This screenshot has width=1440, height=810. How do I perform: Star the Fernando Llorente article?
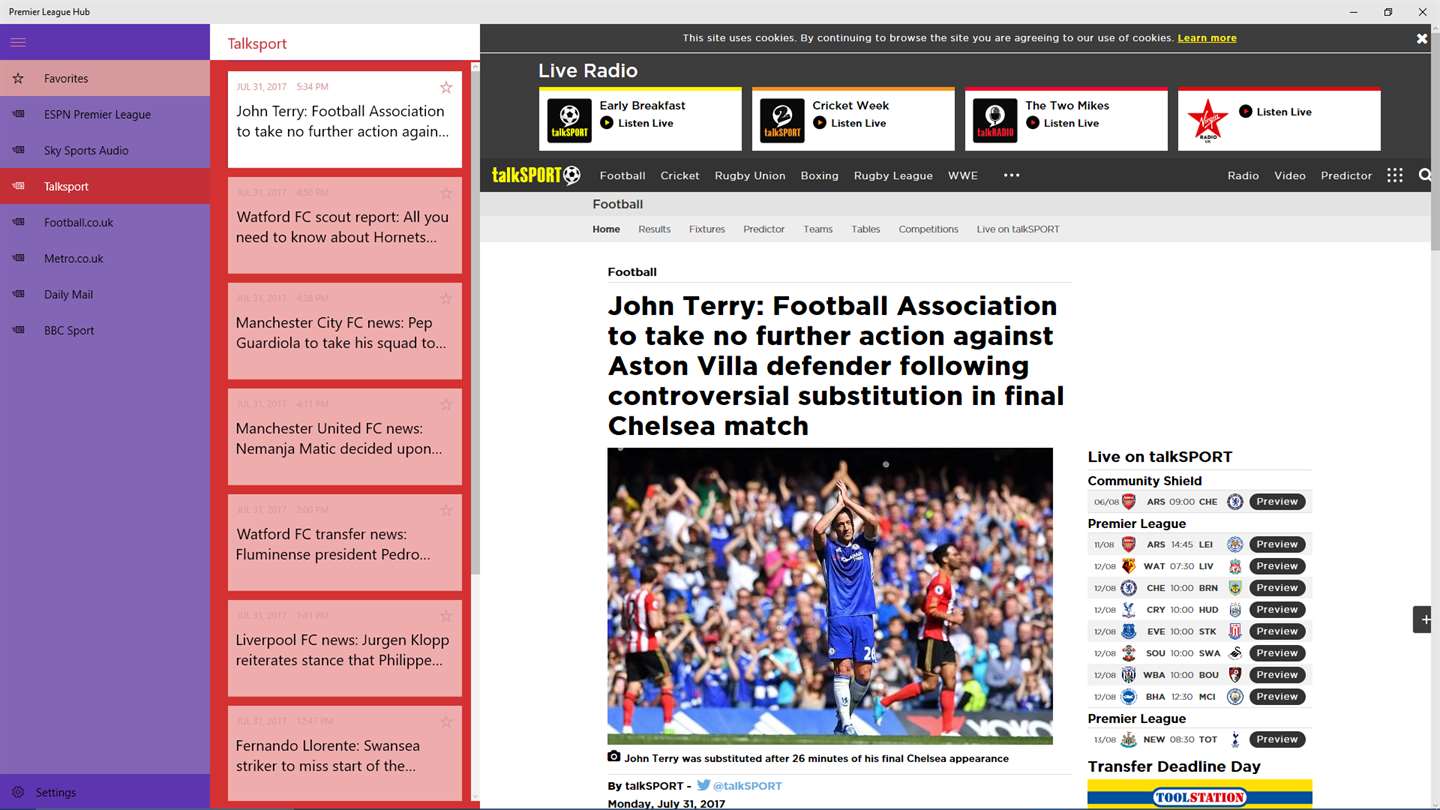click(446, 721)
